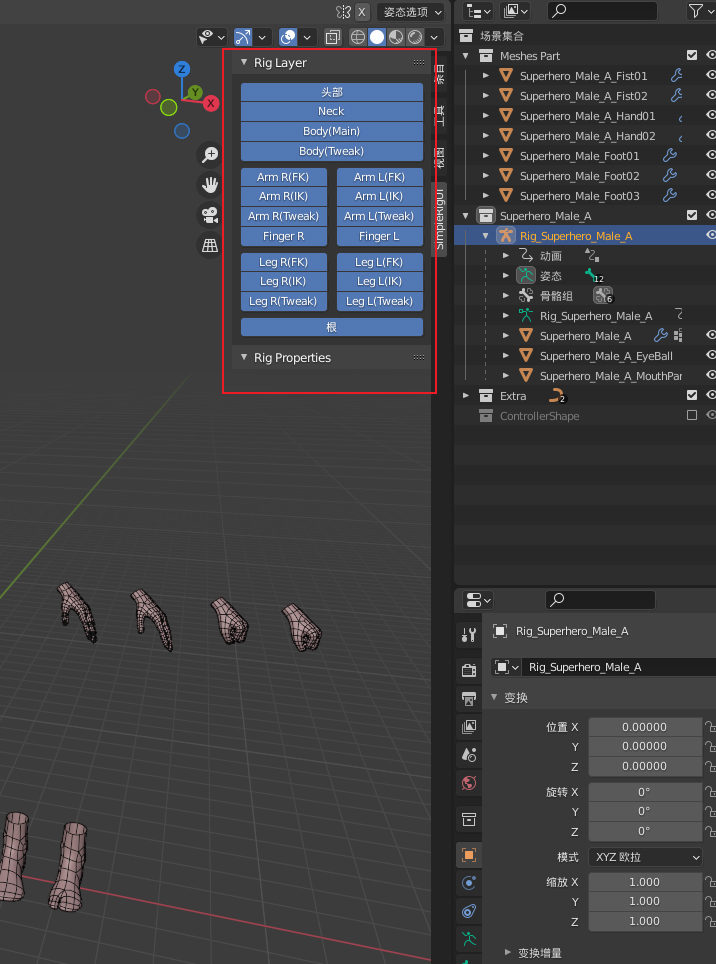The height and width of the screenshot is (964, 716).
Task: Click the pan view hand icon
Action: click(x=210, y=184)
